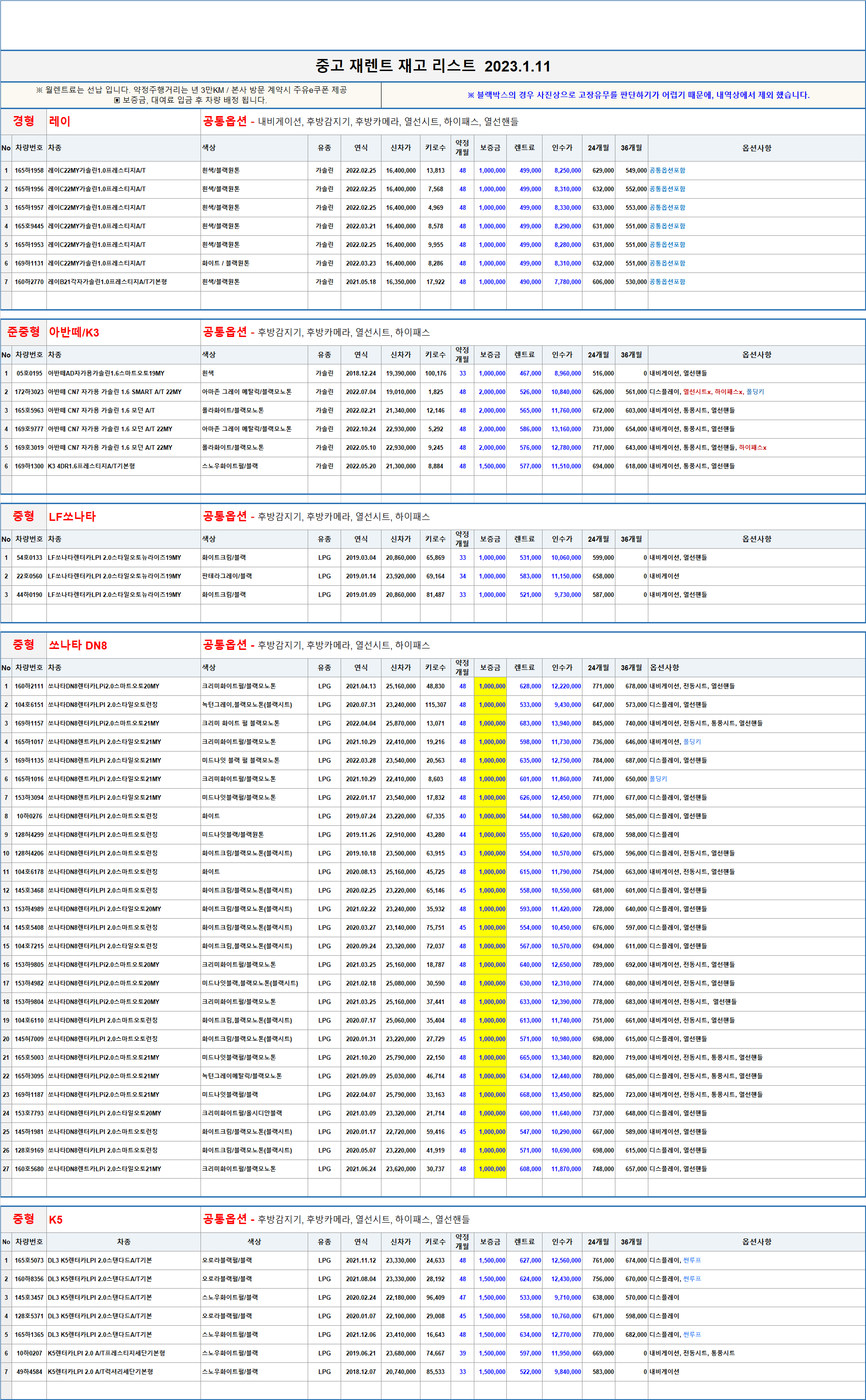This screenshot has width=866, height=1400.
Task: Select 약정개월 value 40
Action: pyautogui.click(x=462, y=817)
